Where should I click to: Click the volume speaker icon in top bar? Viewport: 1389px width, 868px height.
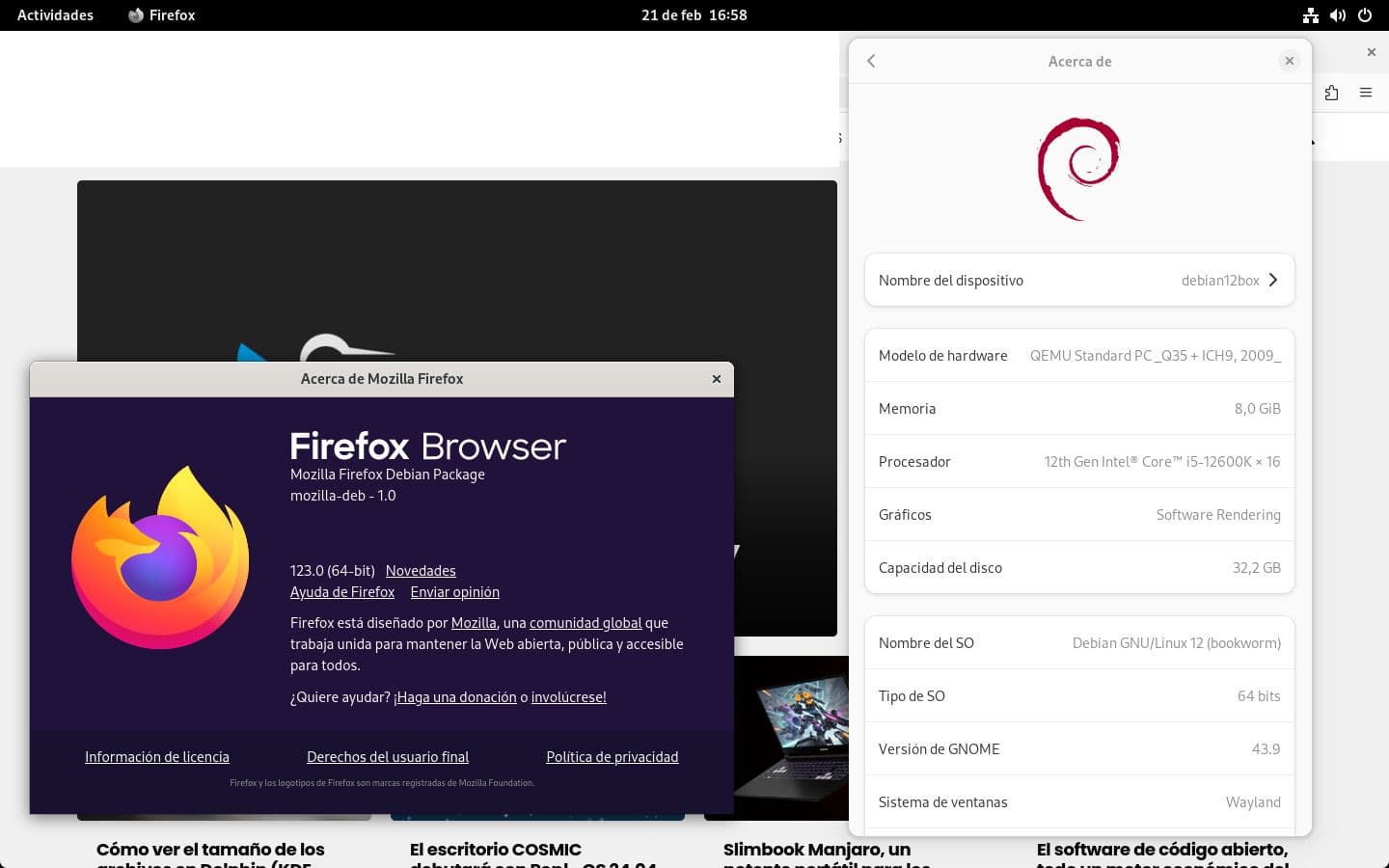1337,14
